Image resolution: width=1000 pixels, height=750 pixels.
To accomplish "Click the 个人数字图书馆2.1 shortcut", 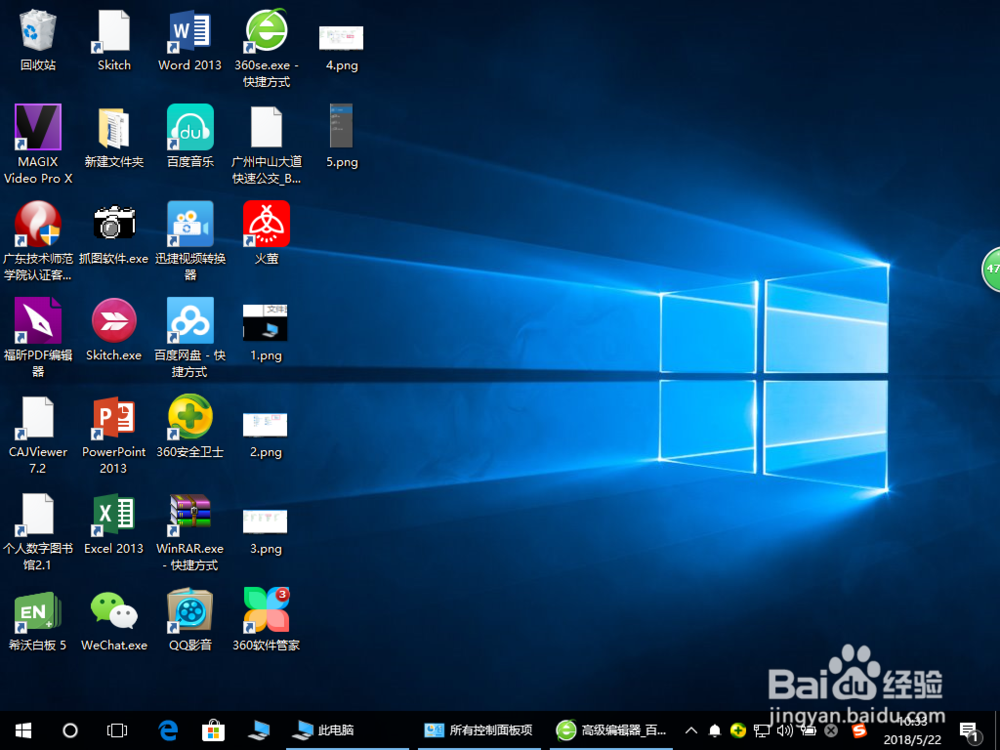I will 38,532.
